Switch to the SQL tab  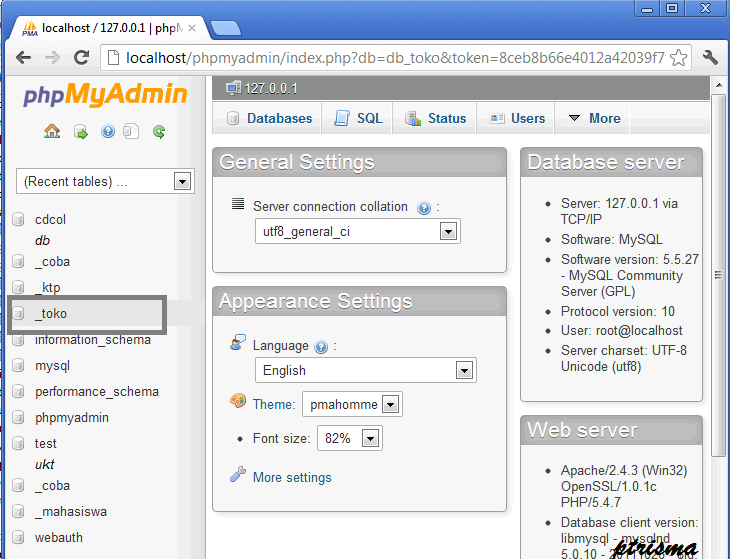358,118
